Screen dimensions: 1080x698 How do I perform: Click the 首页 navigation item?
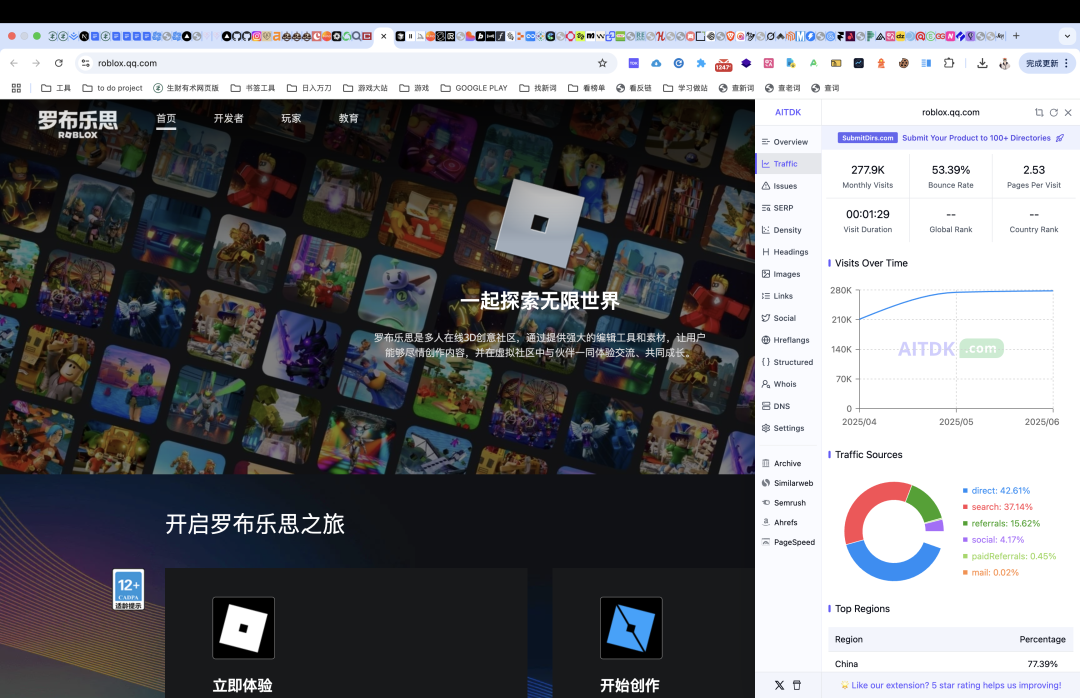click(x=166, y=119)
